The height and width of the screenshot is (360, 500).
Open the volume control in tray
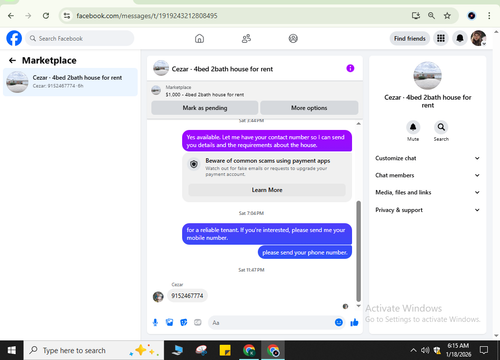tap(425, 350)
